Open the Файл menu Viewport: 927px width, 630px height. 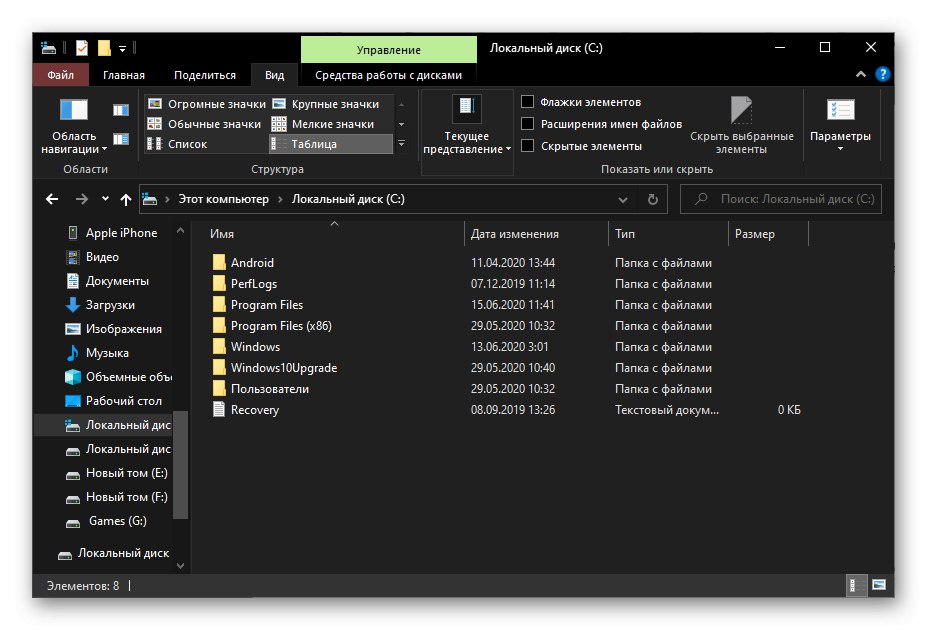[x=59, y=74]
